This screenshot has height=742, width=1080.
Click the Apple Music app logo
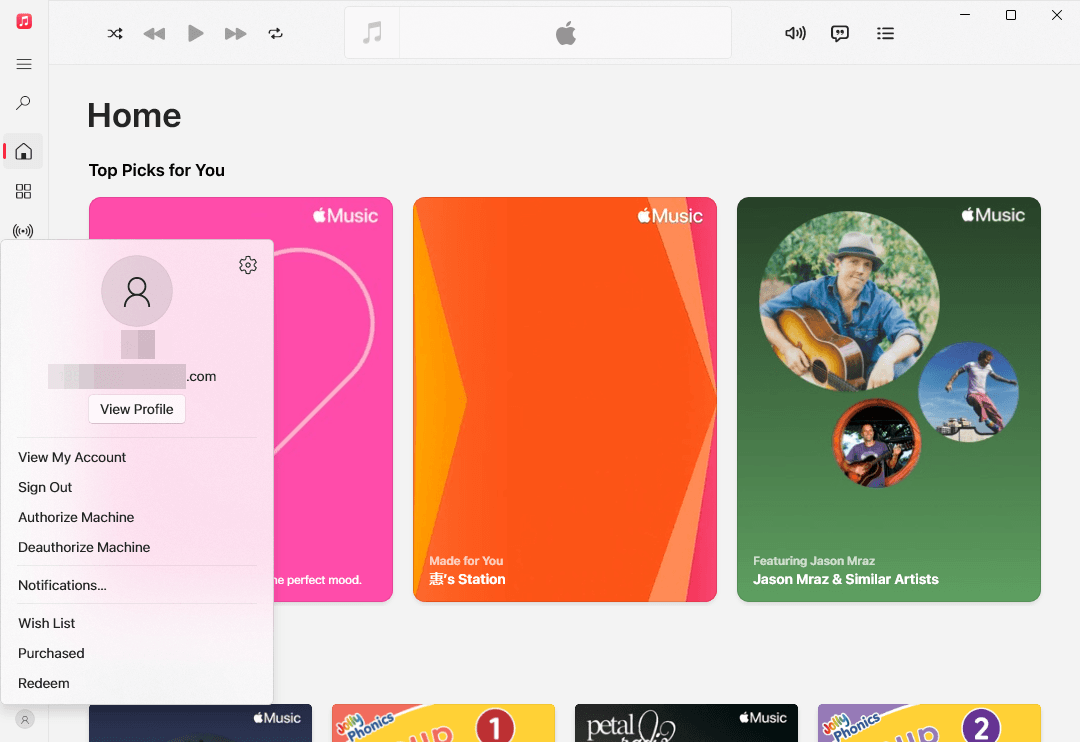click(24, 21)
